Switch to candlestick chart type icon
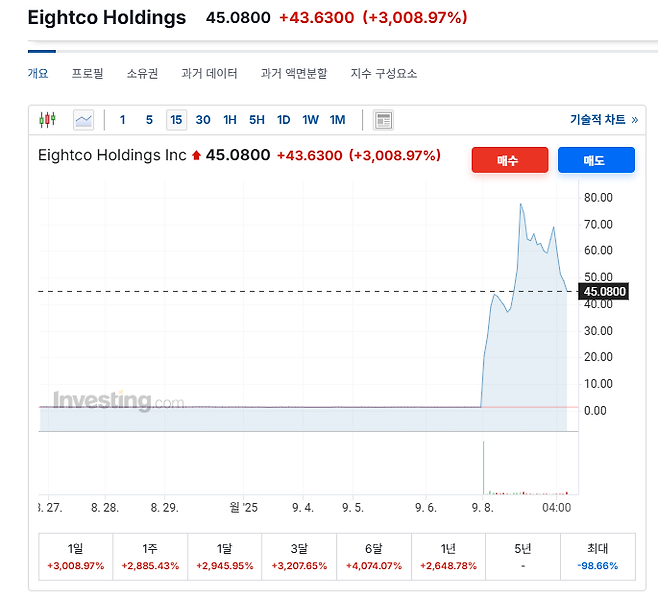The width and height of the screenshot is (658, 598). (47, 120)
